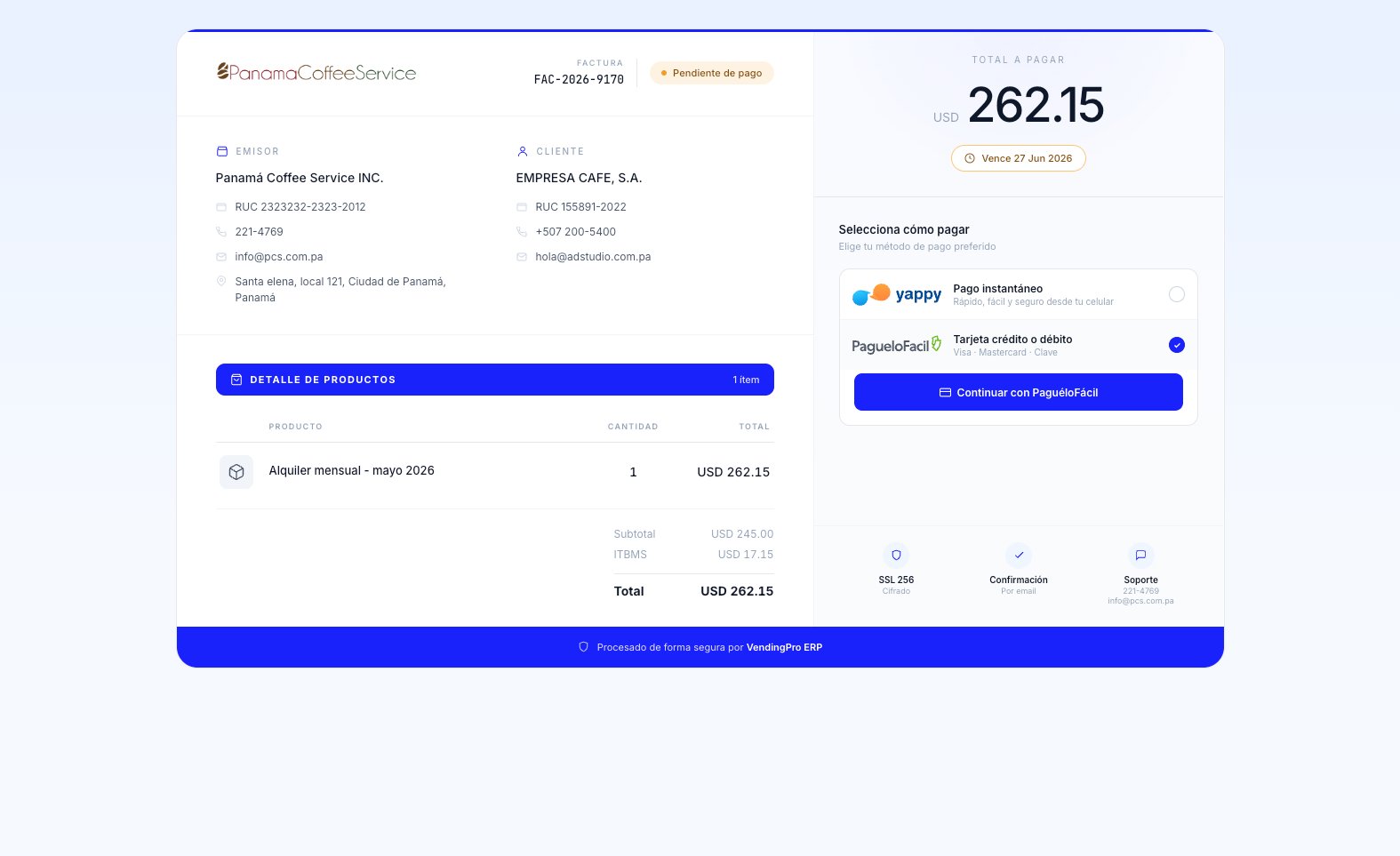Click the box icon for Alquiler mensual
Viewport: 1400px width, 856px height.
click(x=236, y=472)
